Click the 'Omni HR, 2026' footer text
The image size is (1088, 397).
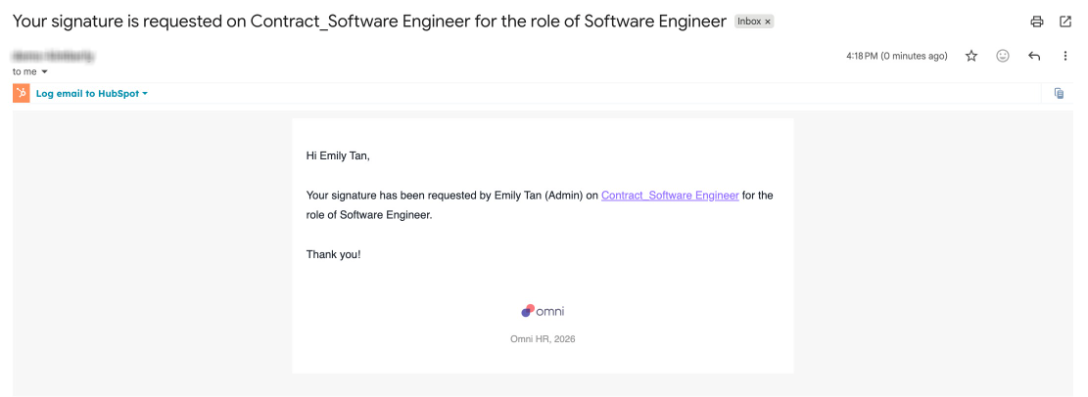(x=543, y=339)
